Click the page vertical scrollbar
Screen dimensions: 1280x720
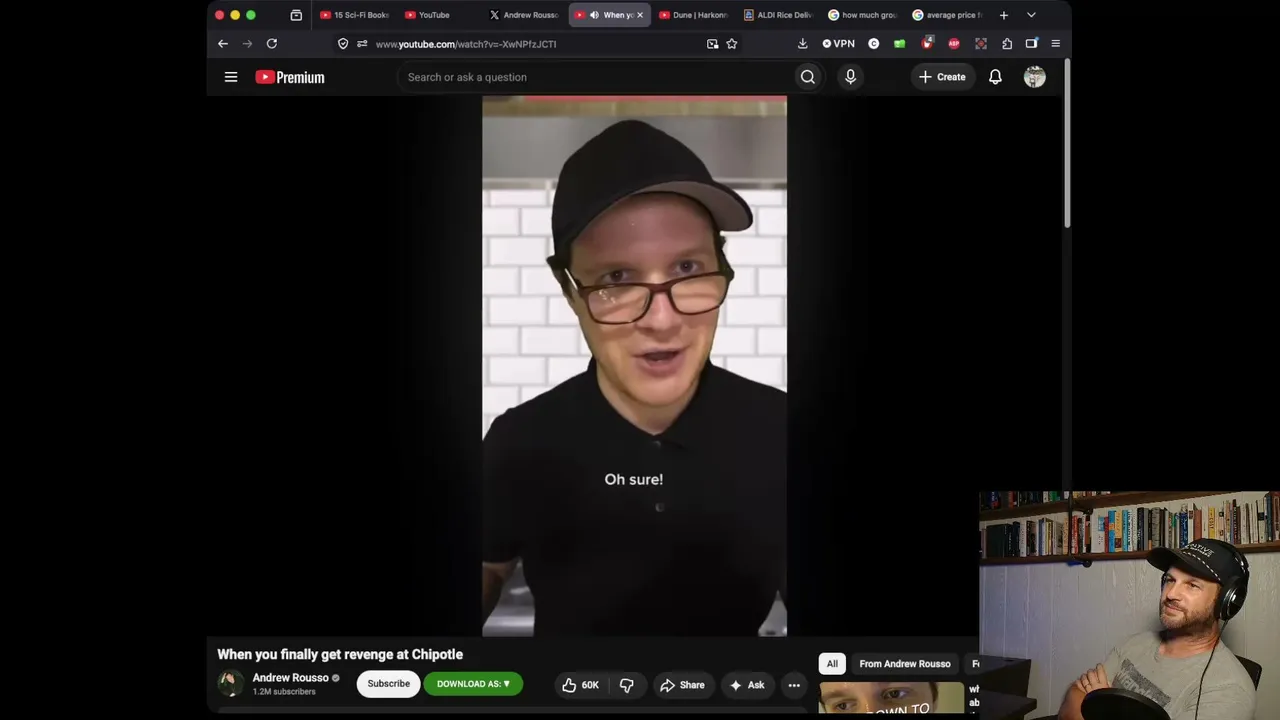[x=1067, y=145]
